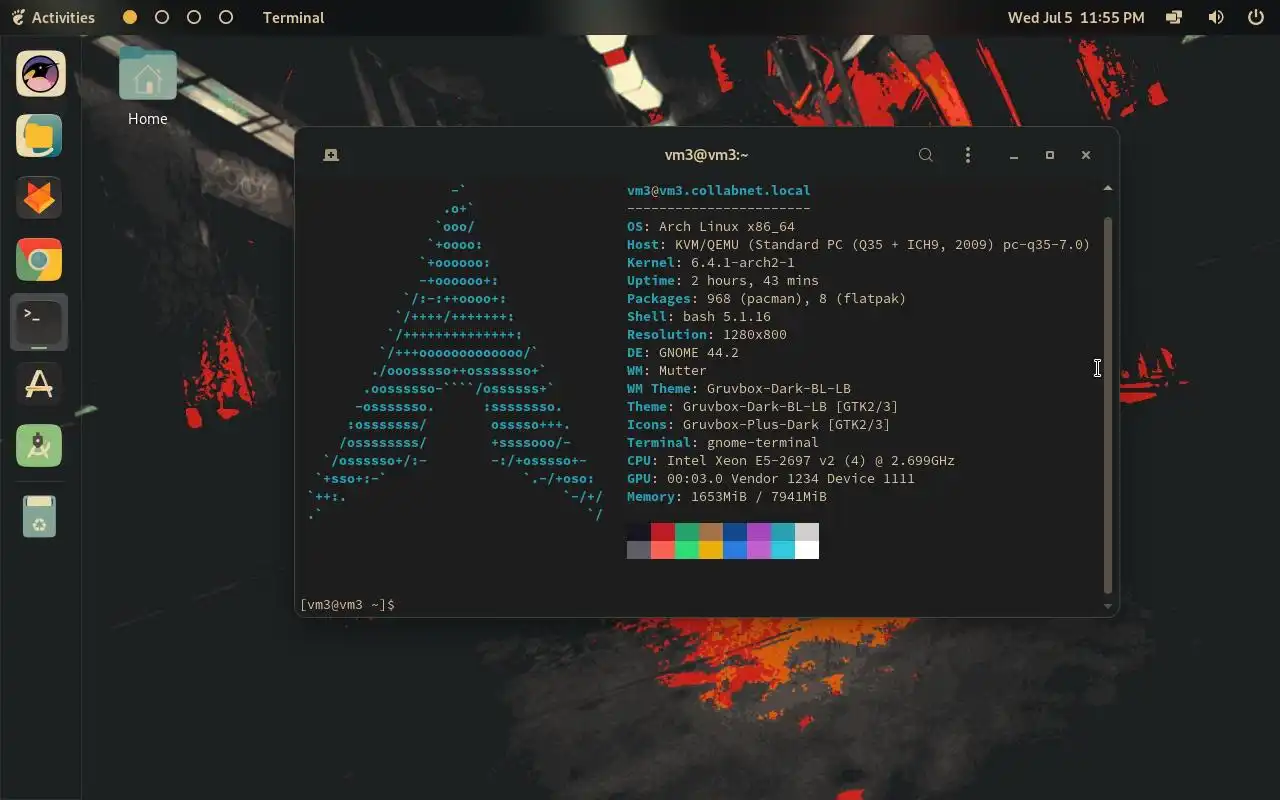Click the pure white color block
1280x800 pixels.
[x=807, y=550]
